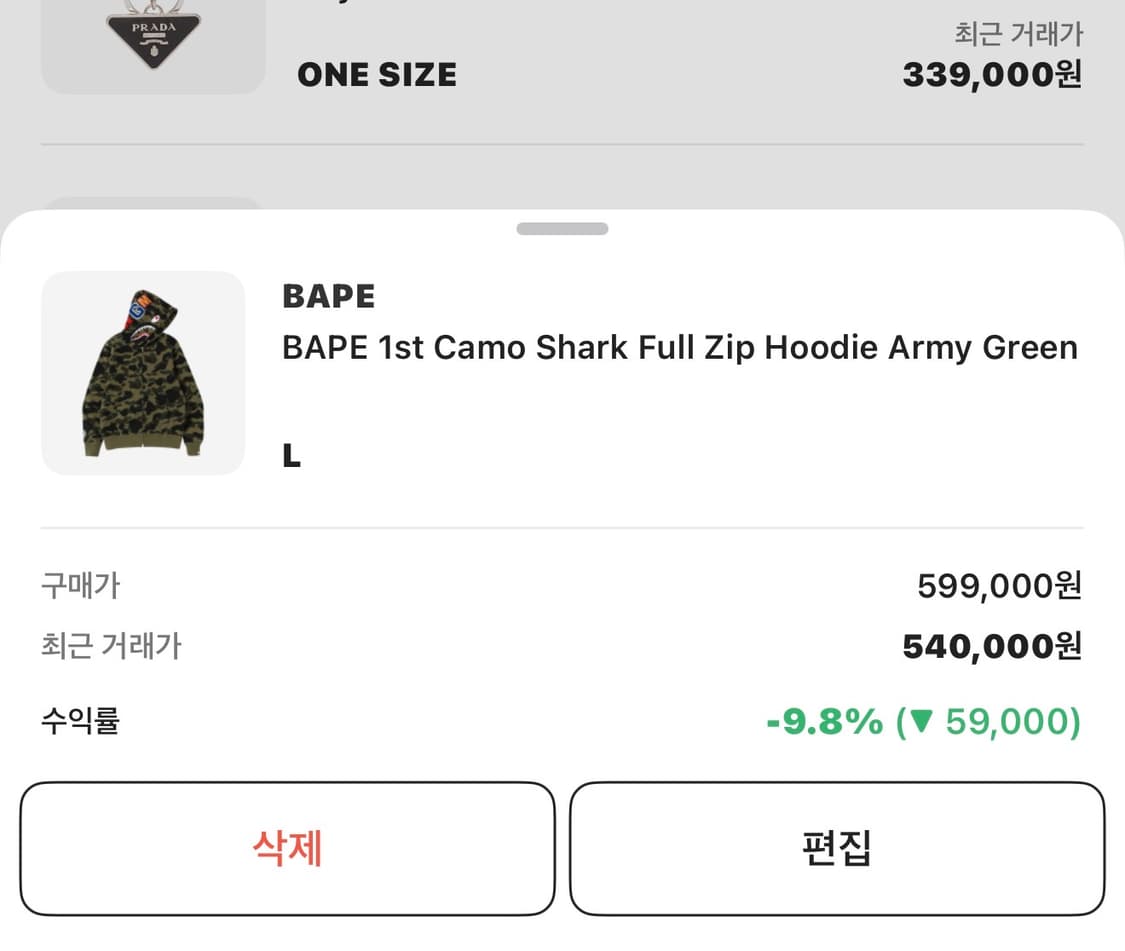
Task: Tap 최근 거래가 label above 339,000원
Action: [1018, 34]
